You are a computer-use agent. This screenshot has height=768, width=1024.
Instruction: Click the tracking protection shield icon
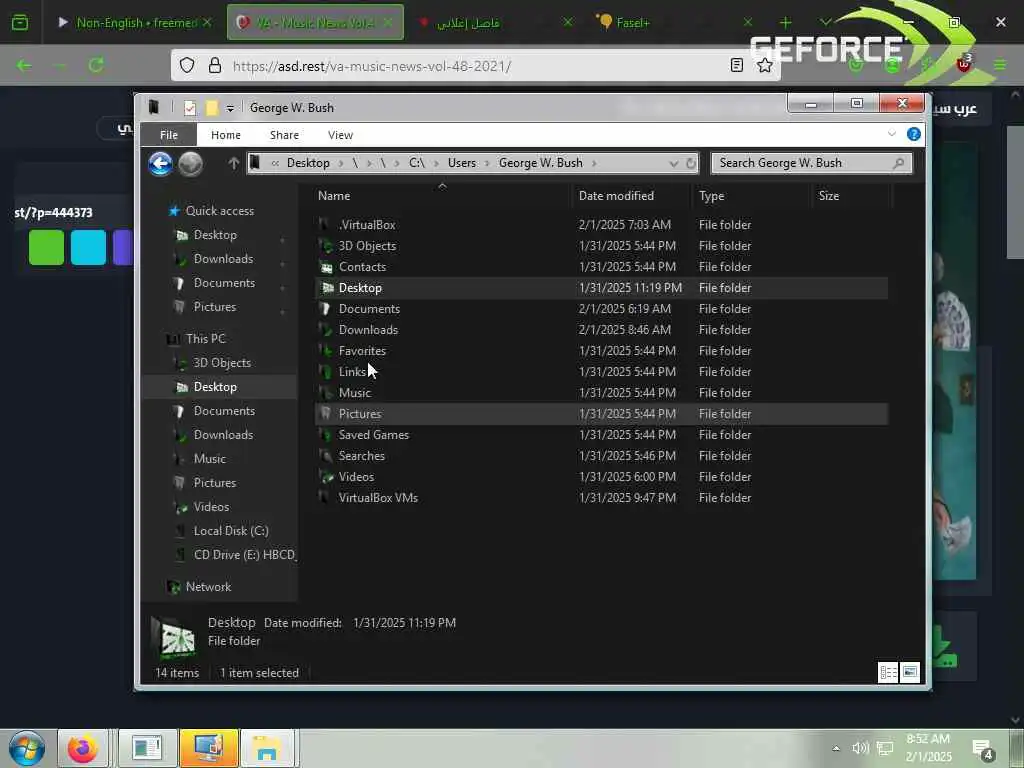tap(187, 65)
